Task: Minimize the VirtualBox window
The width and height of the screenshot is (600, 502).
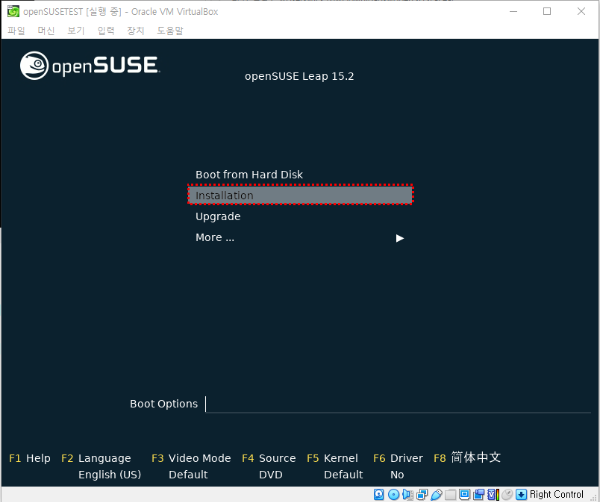Action: pos(514,11)
